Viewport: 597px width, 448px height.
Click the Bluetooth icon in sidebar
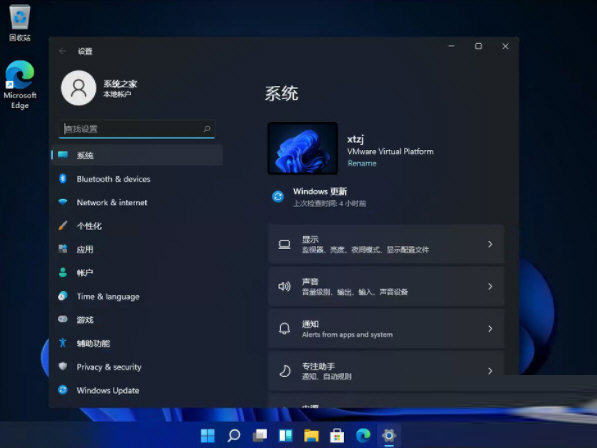[x=63, y=178]
